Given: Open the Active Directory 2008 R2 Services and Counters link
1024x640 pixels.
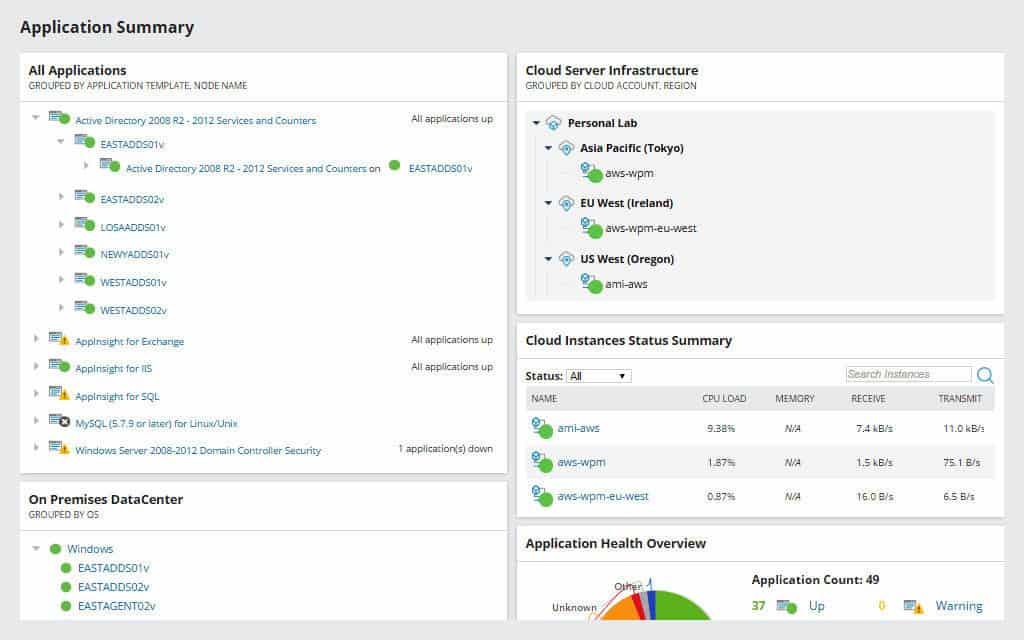Looking at the screenshot, I should pos(195,121).
